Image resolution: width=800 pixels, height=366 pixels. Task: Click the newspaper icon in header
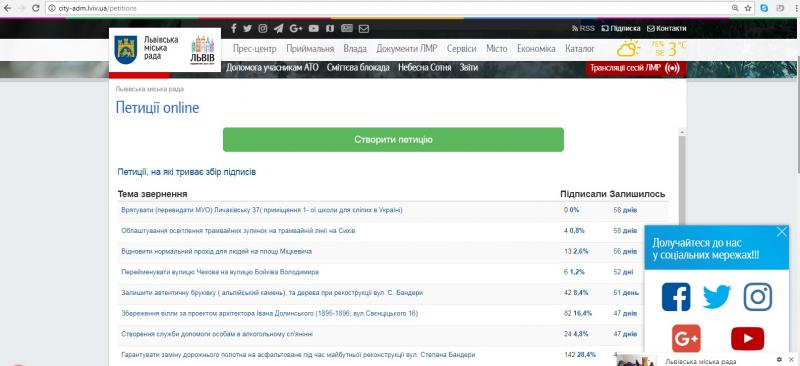[x=347, y=29]
